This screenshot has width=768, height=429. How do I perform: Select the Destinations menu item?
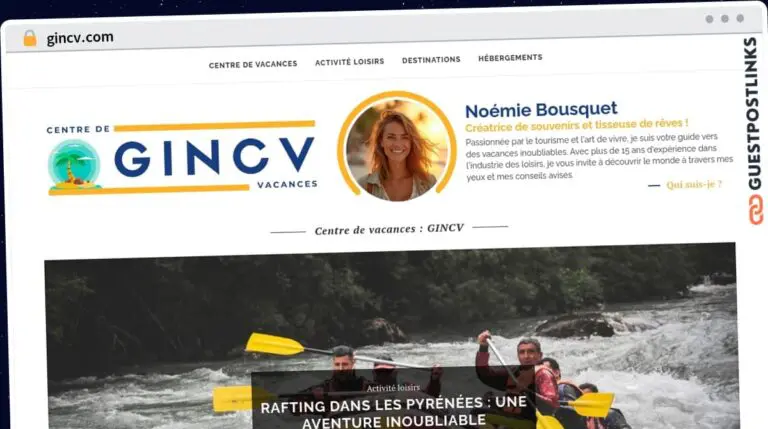coord(431,60)
